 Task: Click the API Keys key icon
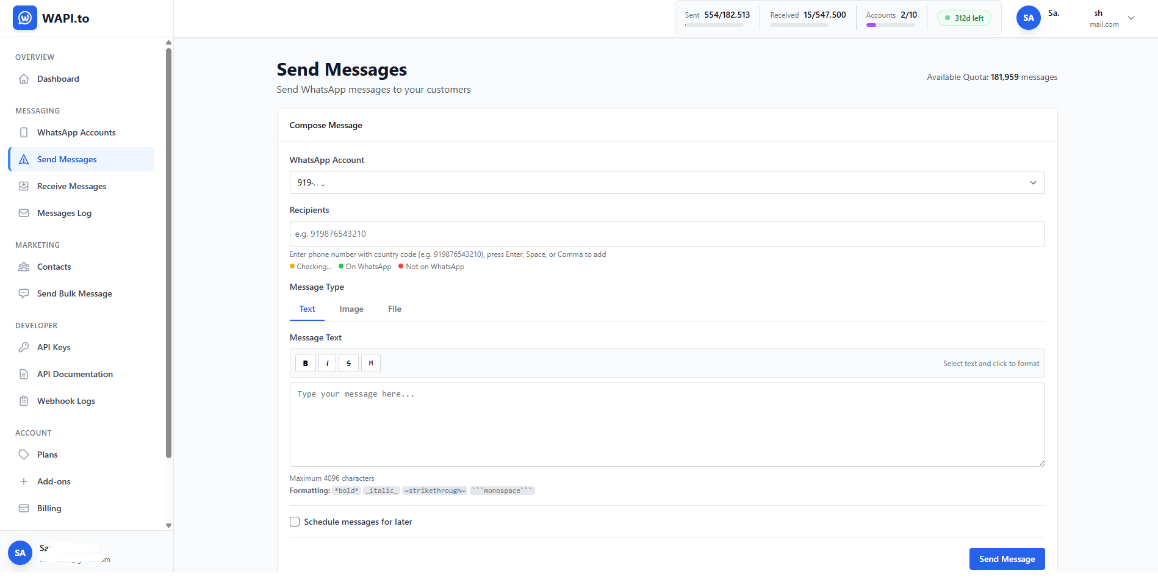pos(24,347)
